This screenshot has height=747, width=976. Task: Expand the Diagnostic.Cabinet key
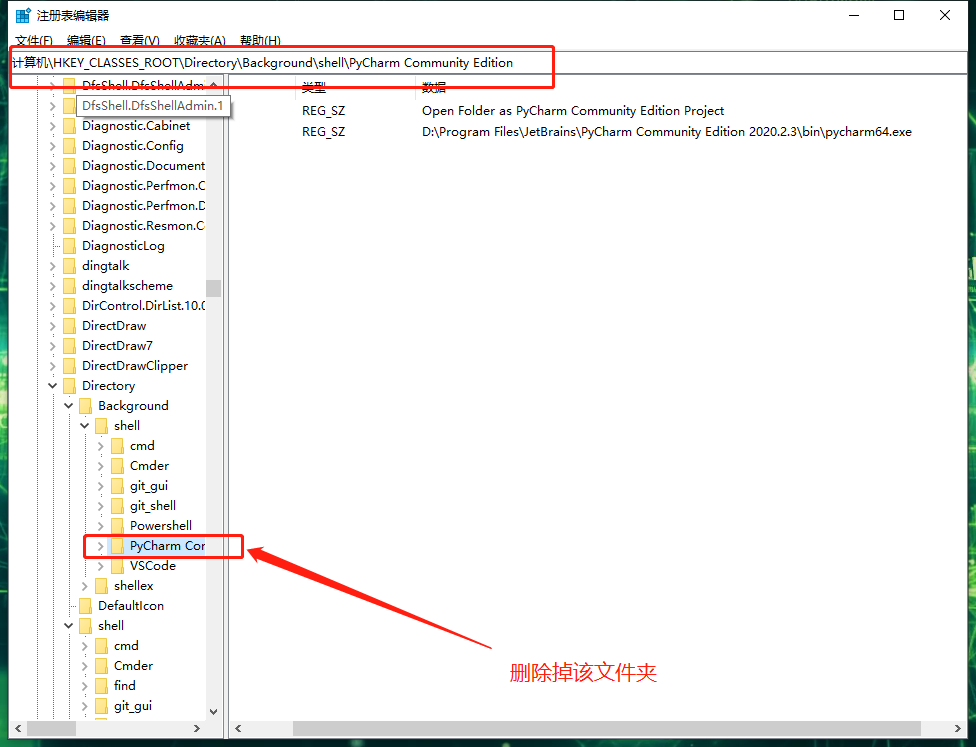click(x=53, y=126)
